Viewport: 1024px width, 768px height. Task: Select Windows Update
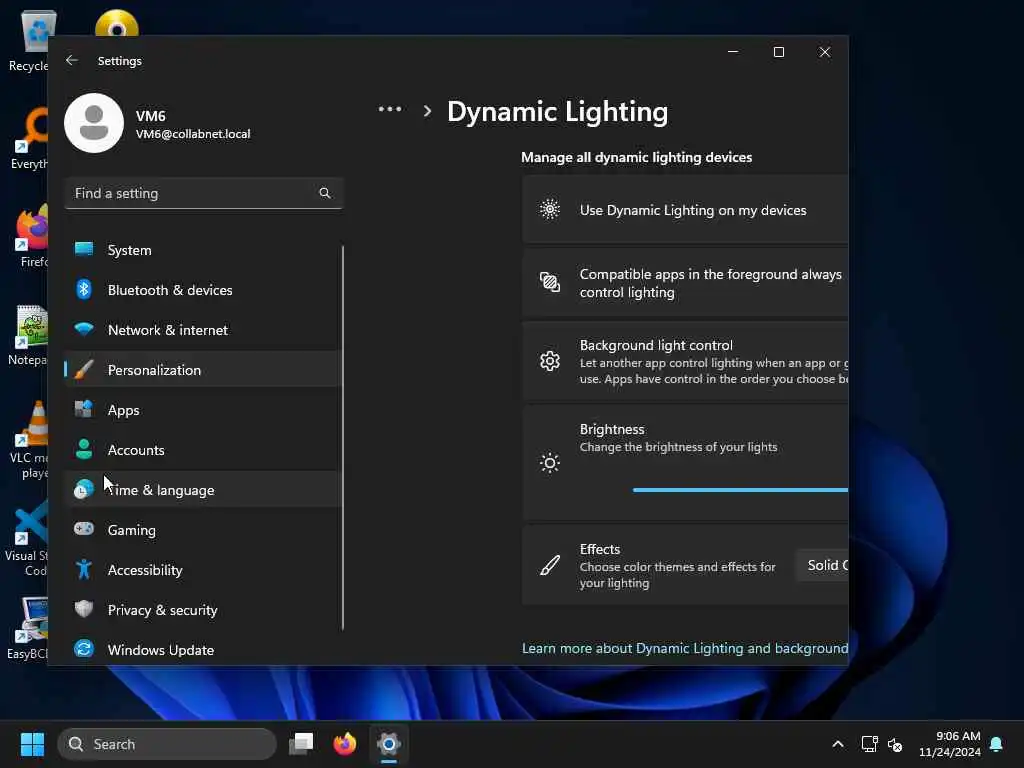coord(203,649)
